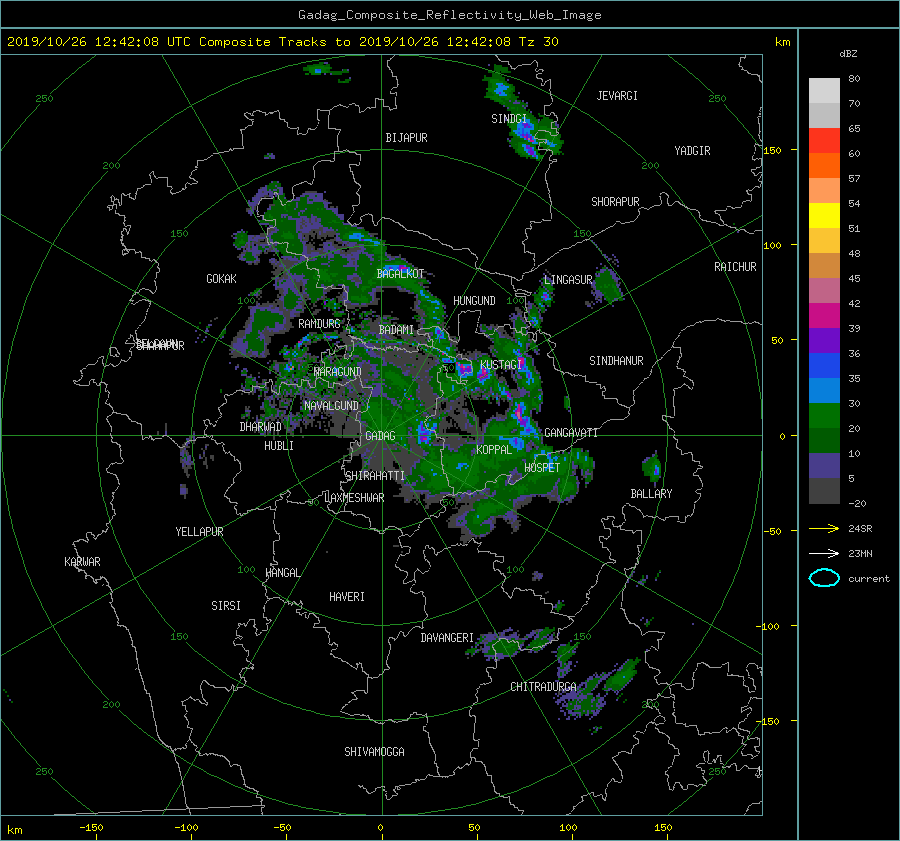Click the RAMDURG city label
This screenshot has height=841, width=900.
pos(319,324)
